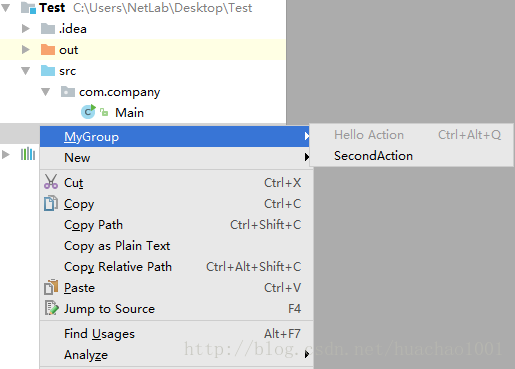The image size is (515, 369).
Task: Click the blue src folder icon
Action: coord(48,71)
